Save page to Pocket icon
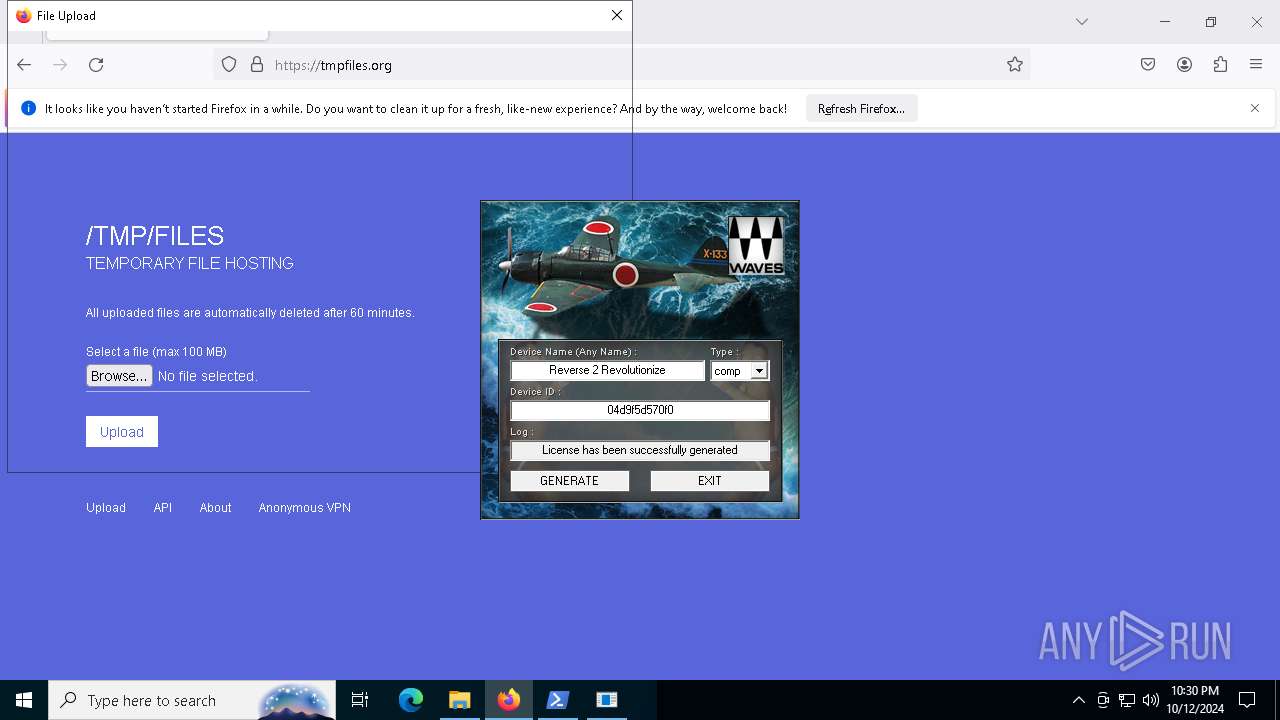 (1148, 65)
